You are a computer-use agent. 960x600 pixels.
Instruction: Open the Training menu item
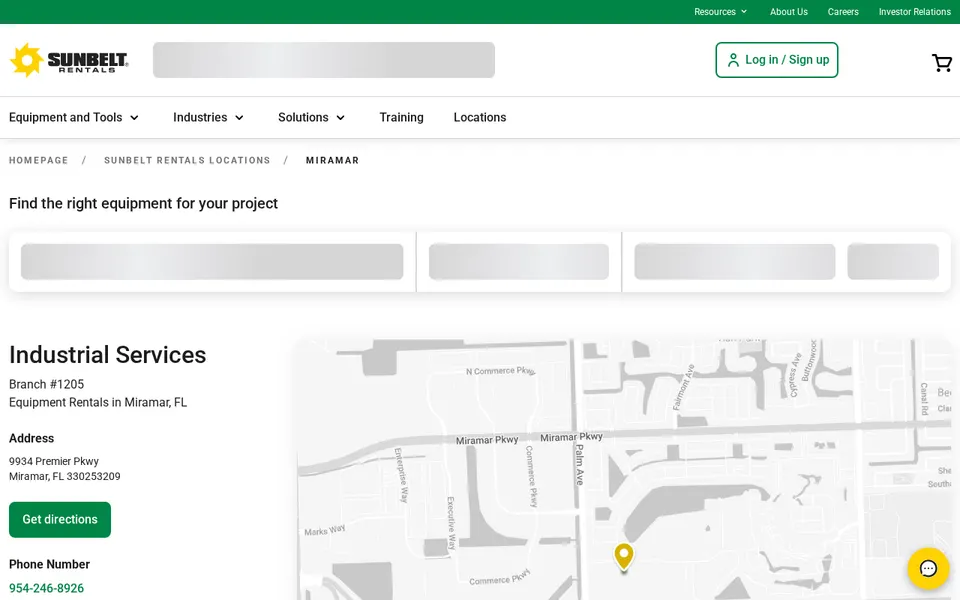tap(402, 118)
